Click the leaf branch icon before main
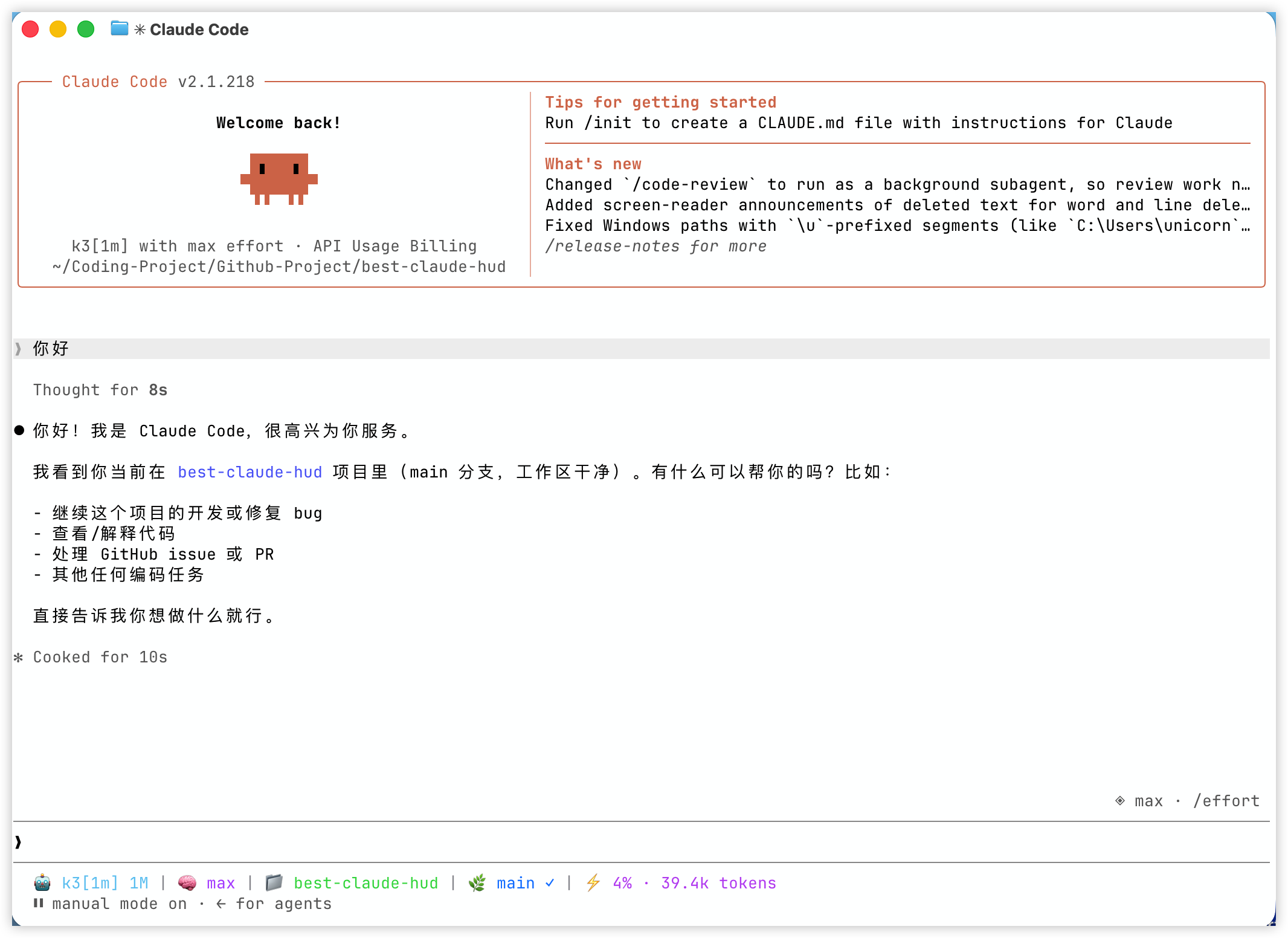This screenshot has width=1288, height=938. [477, 883]
